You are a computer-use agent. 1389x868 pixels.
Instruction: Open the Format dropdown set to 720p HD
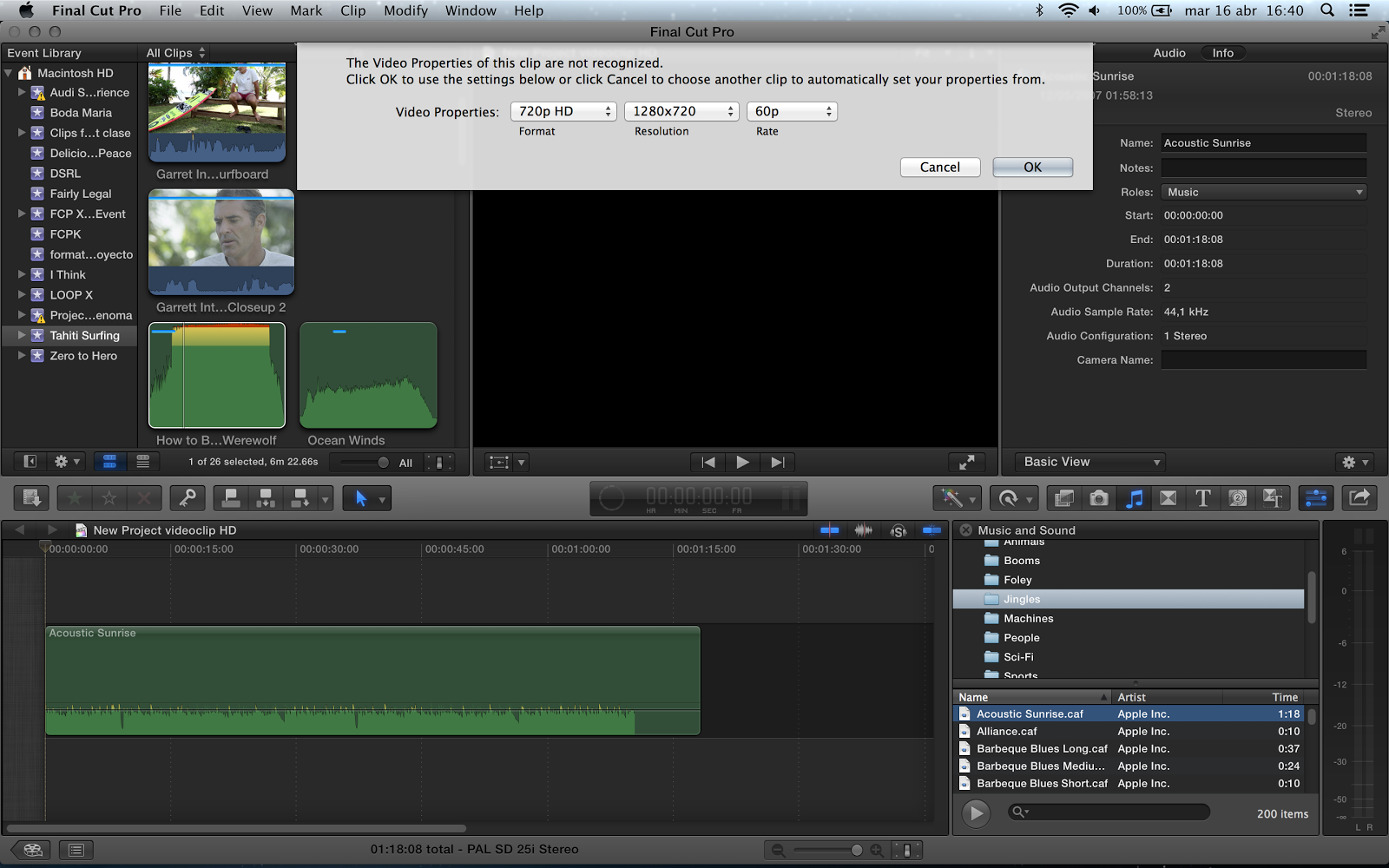[563, 111]
